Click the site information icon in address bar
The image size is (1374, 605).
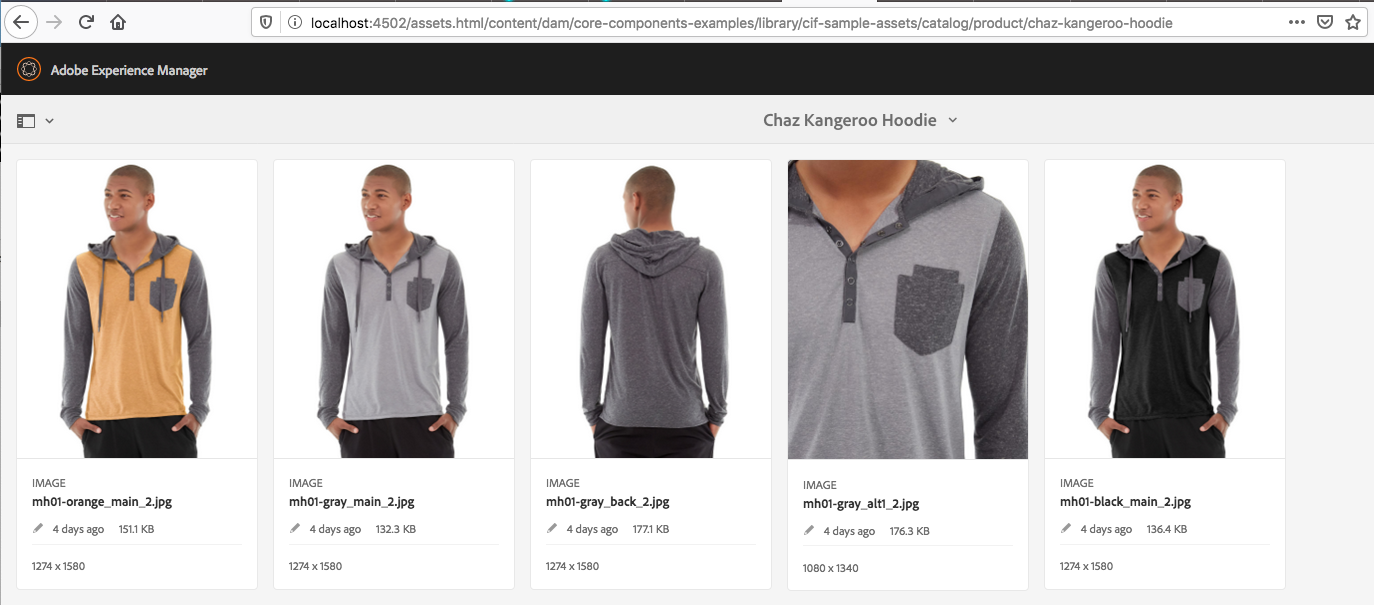coord(294,22)
